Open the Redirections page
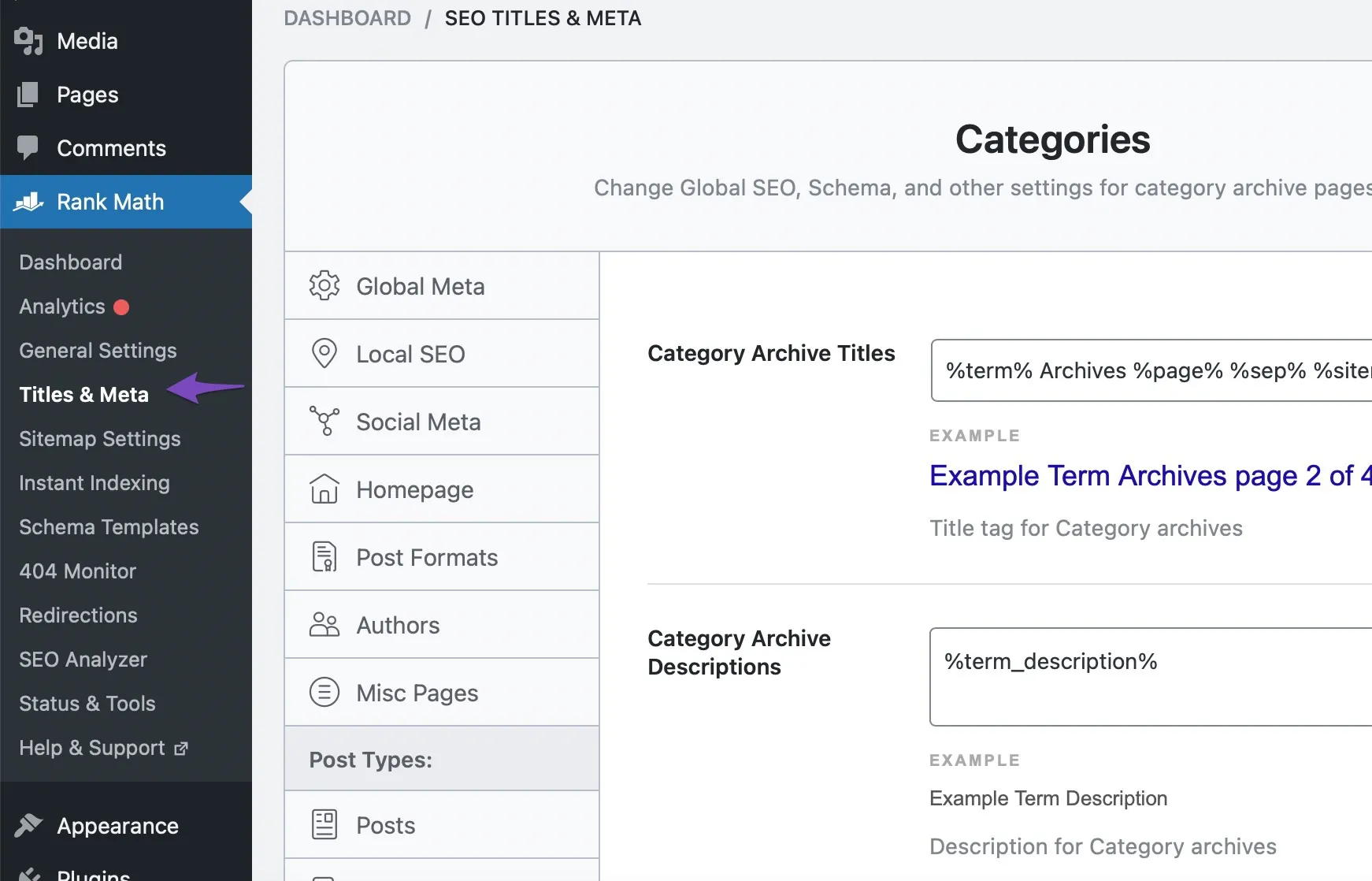Viewport: 1372px width, 881px height. click(78, 615)
